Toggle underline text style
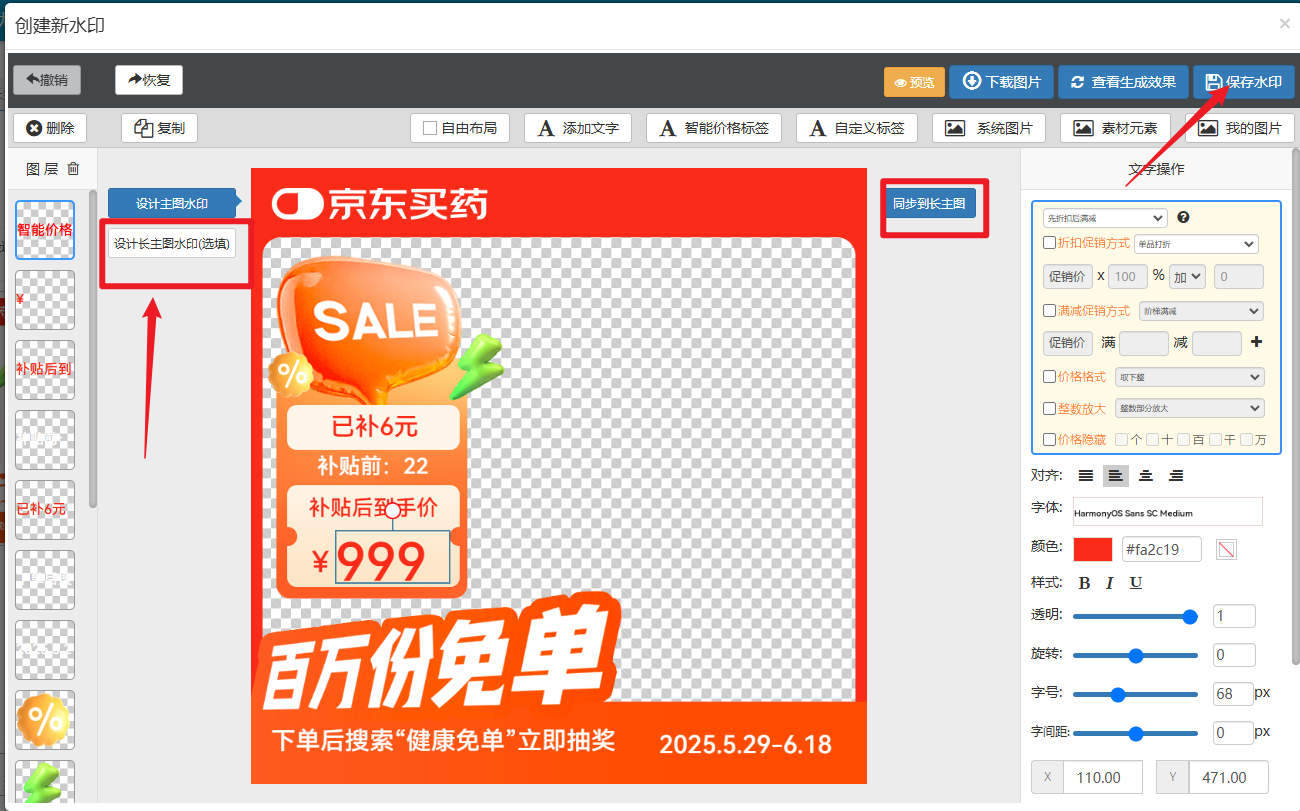 (x=1135, y=583)
